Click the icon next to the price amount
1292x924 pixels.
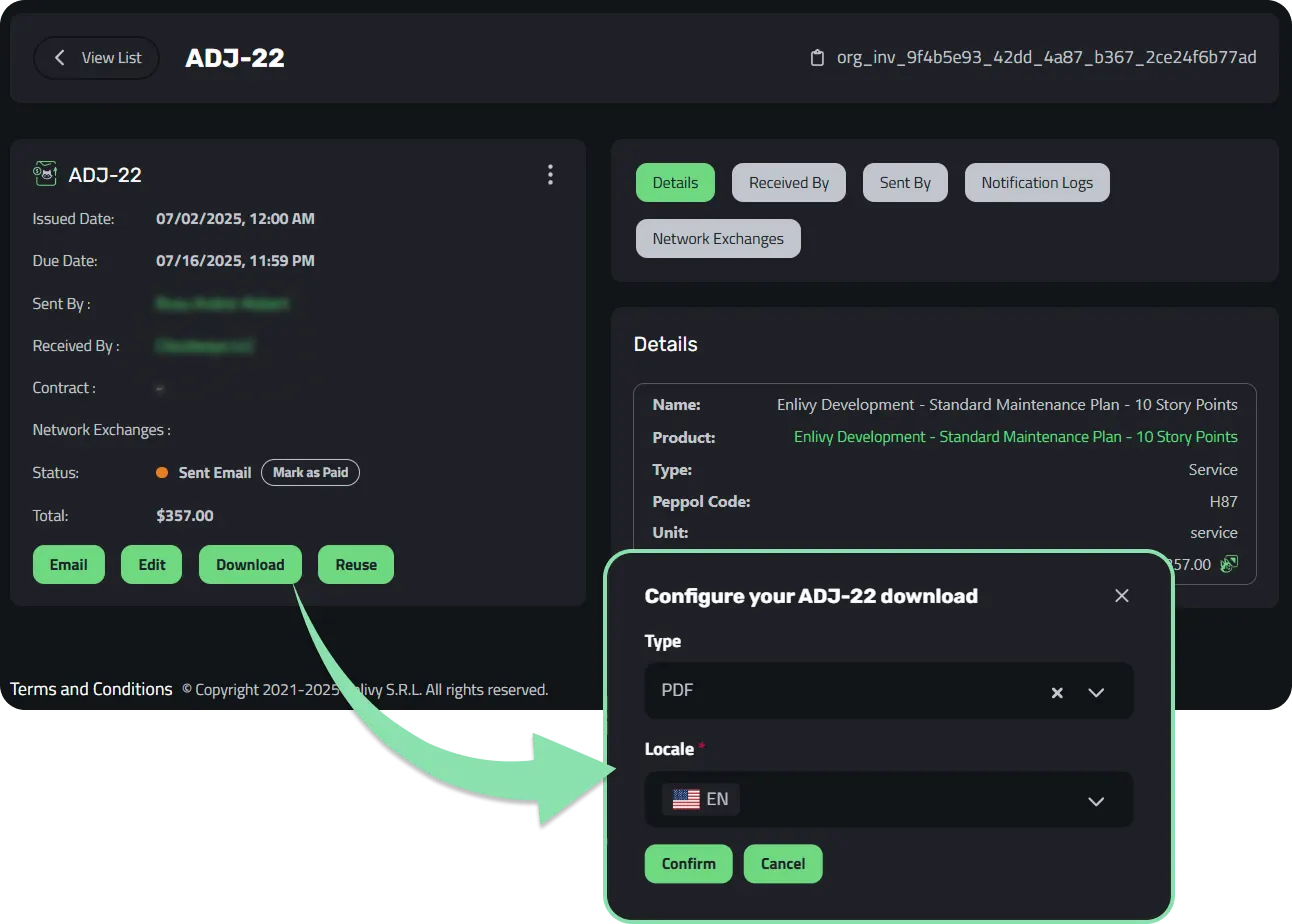tap(1230, 564)
